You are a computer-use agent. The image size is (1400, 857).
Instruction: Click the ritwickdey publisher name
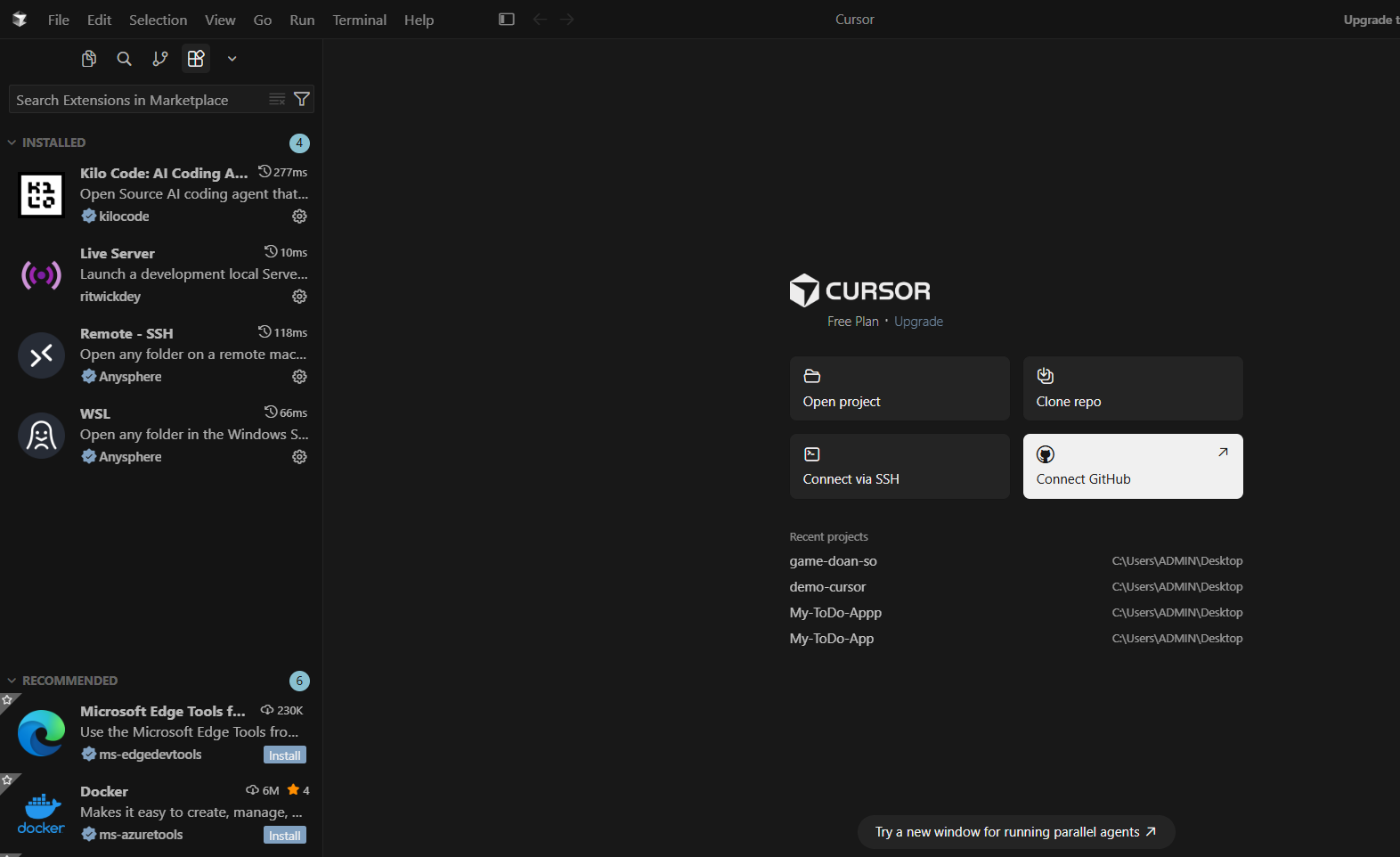[110, 297]
